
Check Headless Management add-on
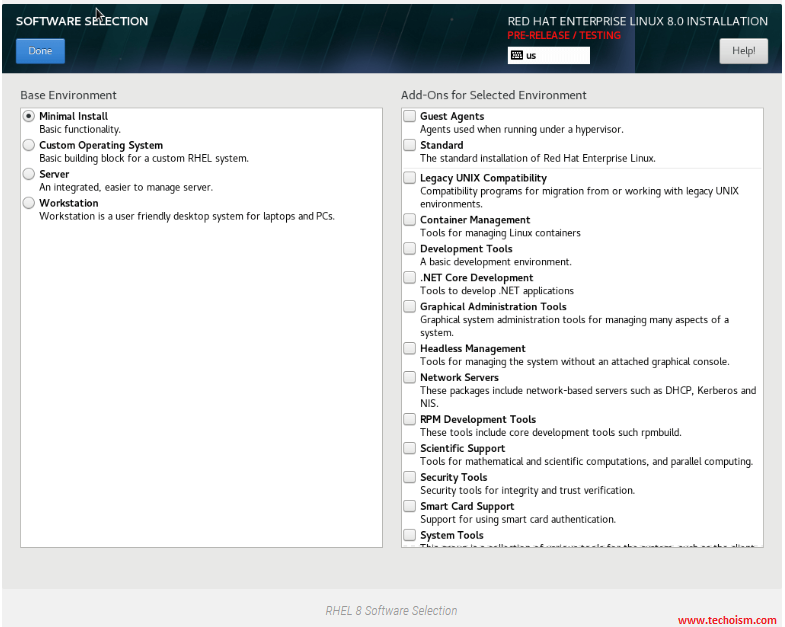pos(410,349)
